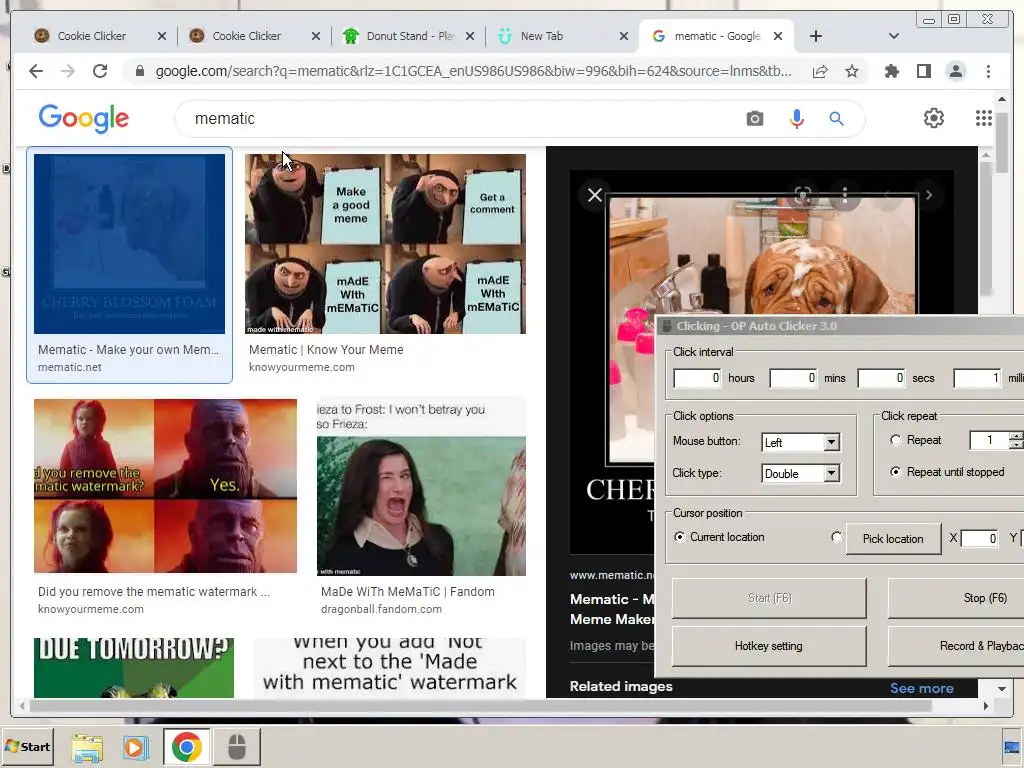Select the OP Auto Clicker taskbar icon

pos(237,747)
